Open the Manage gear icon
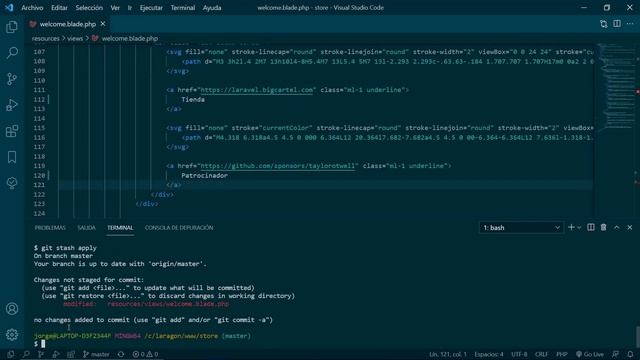 12,335
